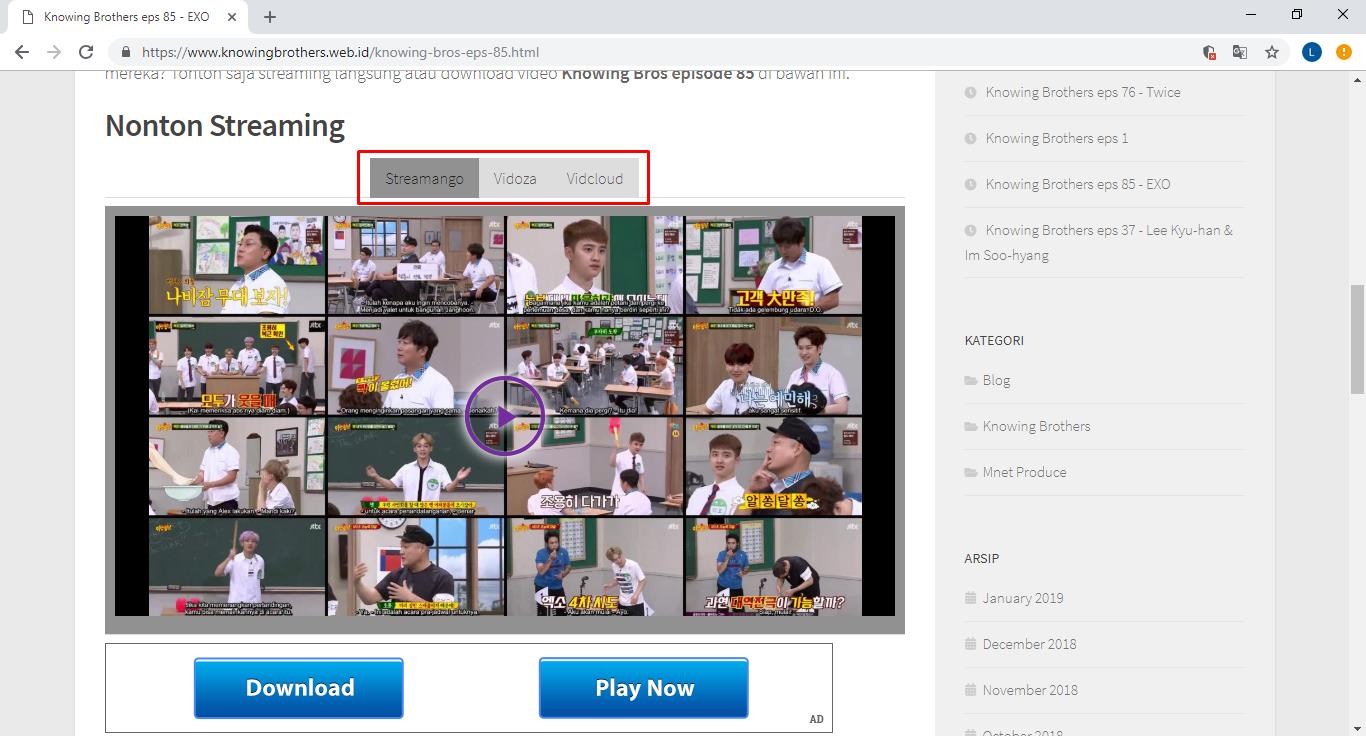Open the January 2019 archive
Image resolution: width=1366 pixels, height=736 pixels.
(x=1023, y=598)
